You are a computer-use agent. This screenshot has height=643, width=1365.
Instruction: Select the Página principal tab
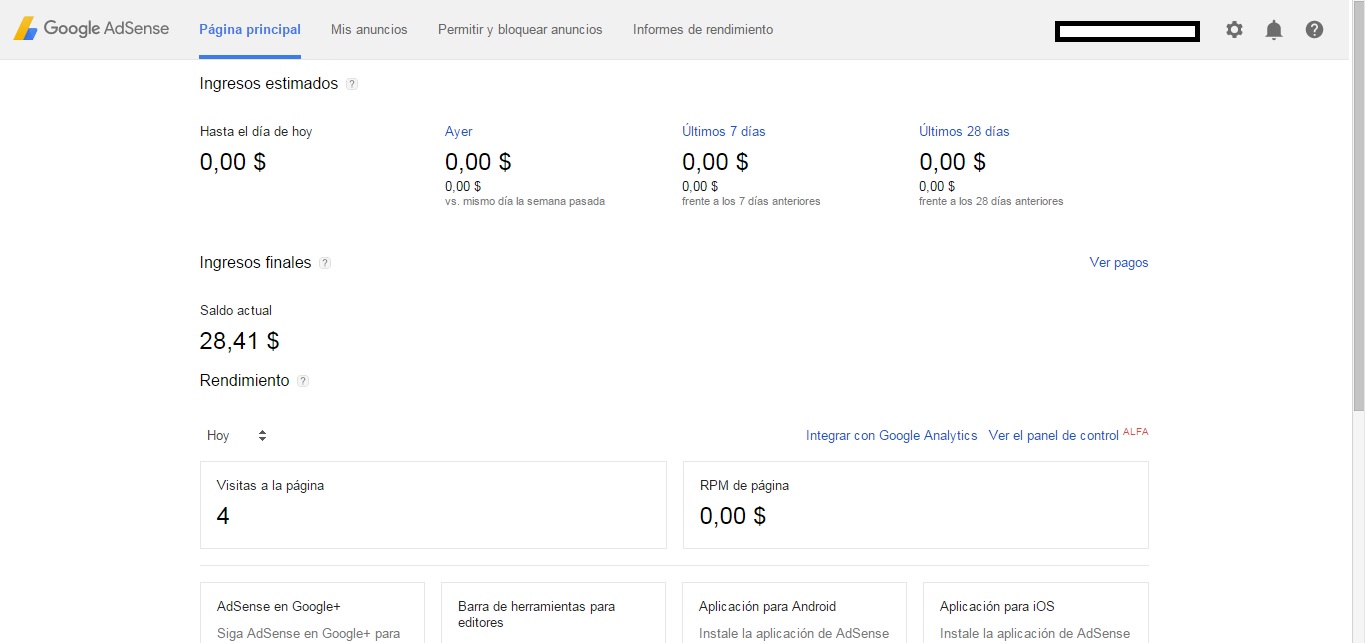click(250, 30)
